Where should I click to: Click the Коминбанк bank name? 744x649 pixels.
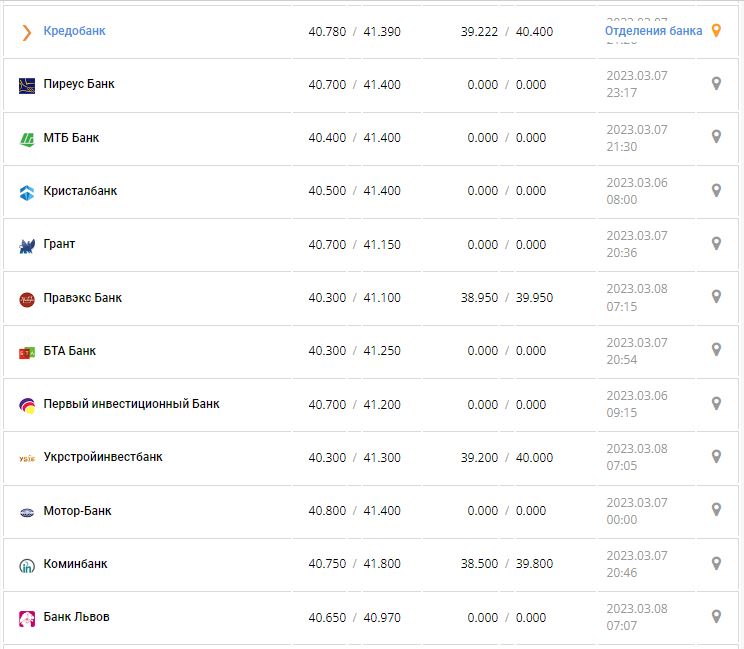[x=75, y=564]
